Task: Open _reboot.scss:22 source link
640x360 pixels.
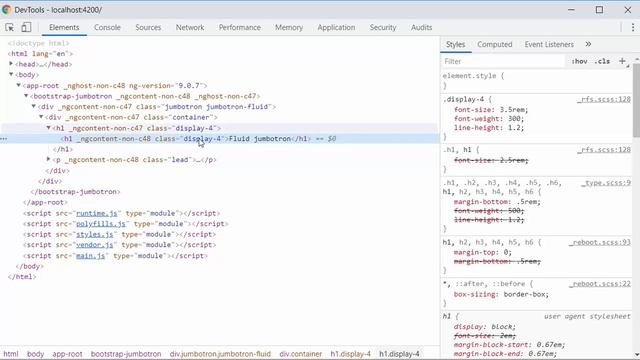Action: [600, 284]
